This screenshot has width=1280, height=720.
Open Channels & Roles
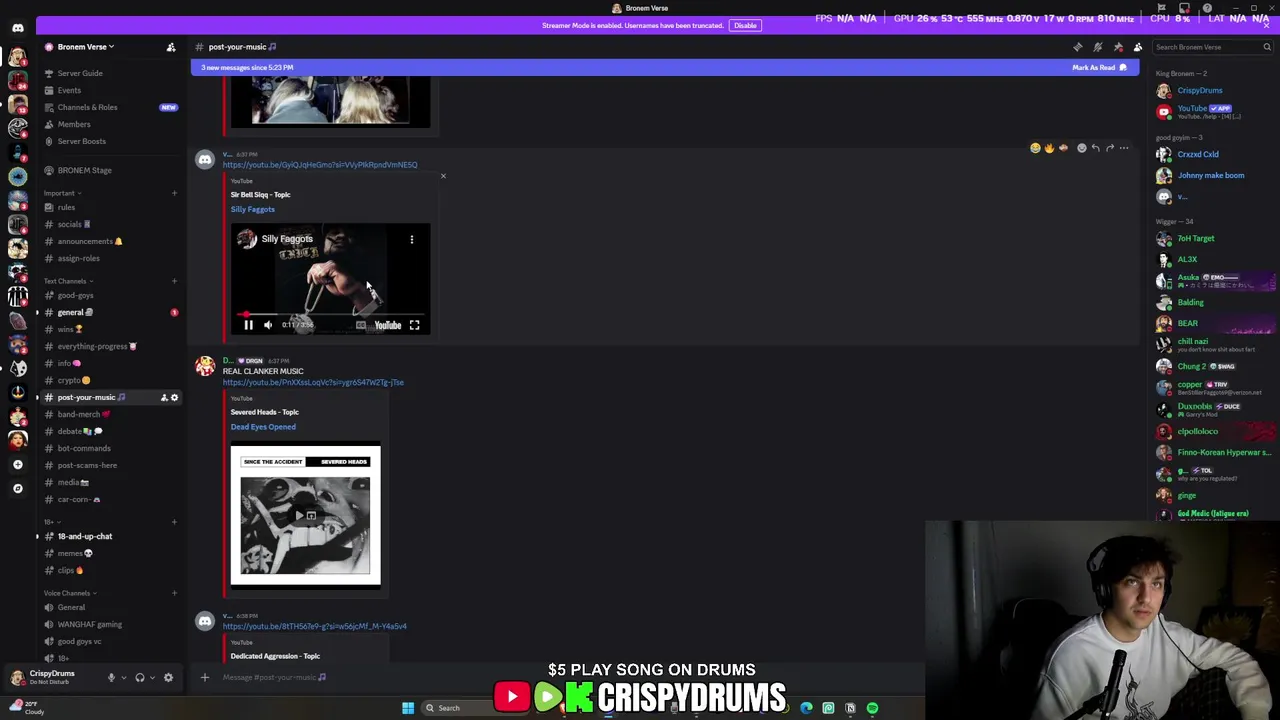point(109,107)
